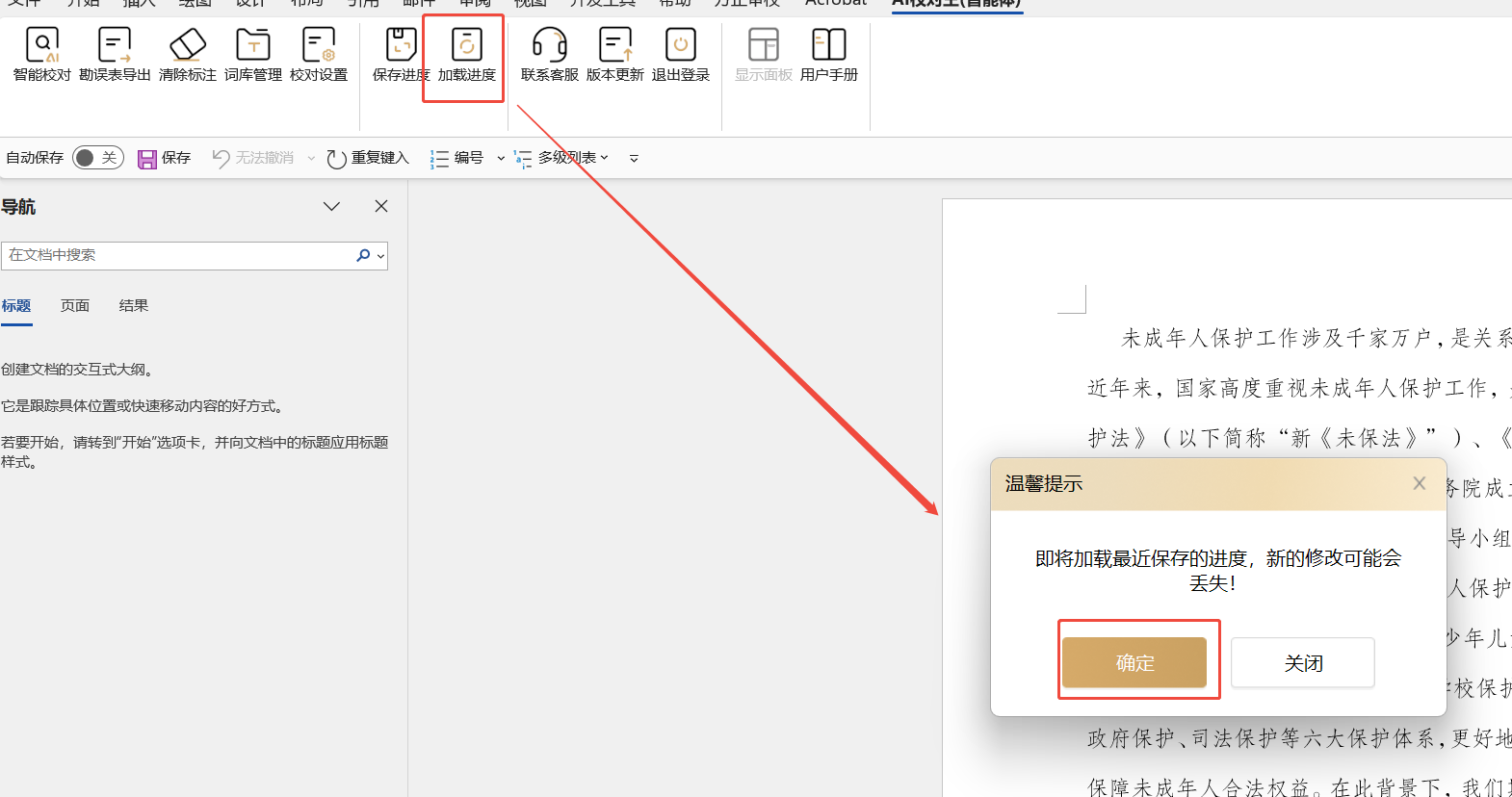Open the 用户手册 user manual
The height and width of the screenshot is (797, 1512).
tap(829, 45)
